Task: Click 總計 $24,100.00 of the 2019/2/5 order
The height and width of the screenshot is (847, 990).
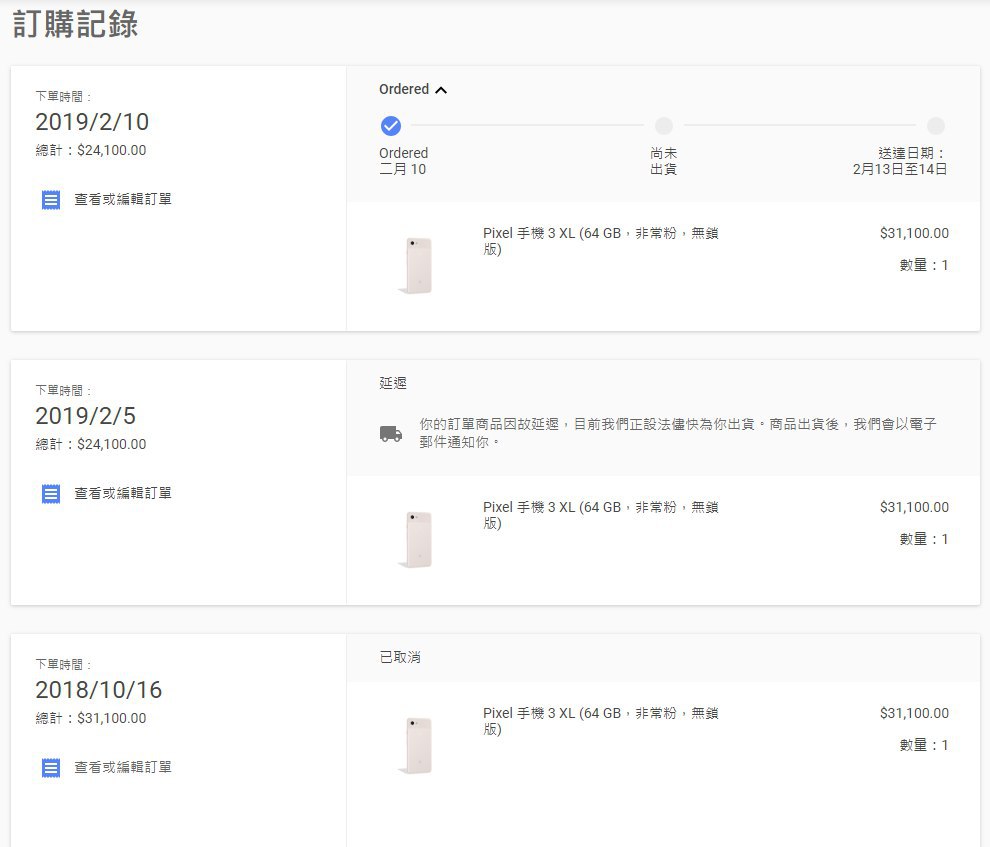Action: 91,444
